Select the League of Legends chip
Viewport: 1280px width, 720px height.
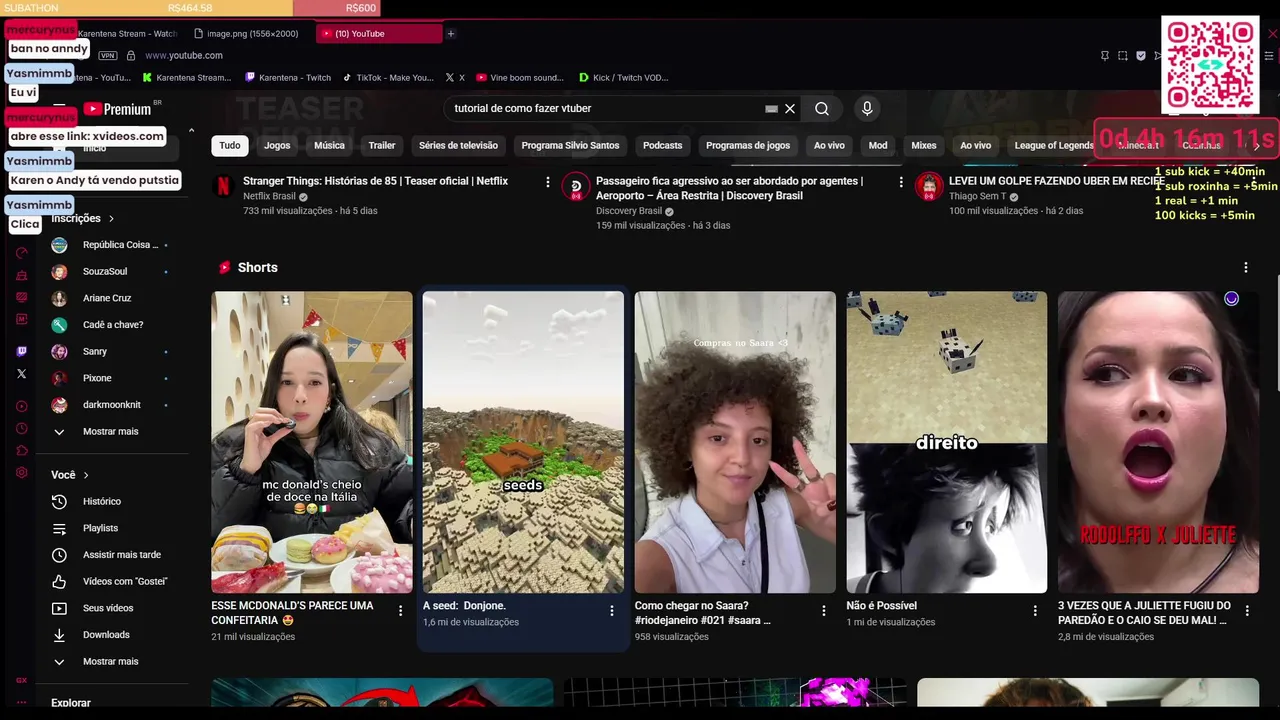point(1054,146)
